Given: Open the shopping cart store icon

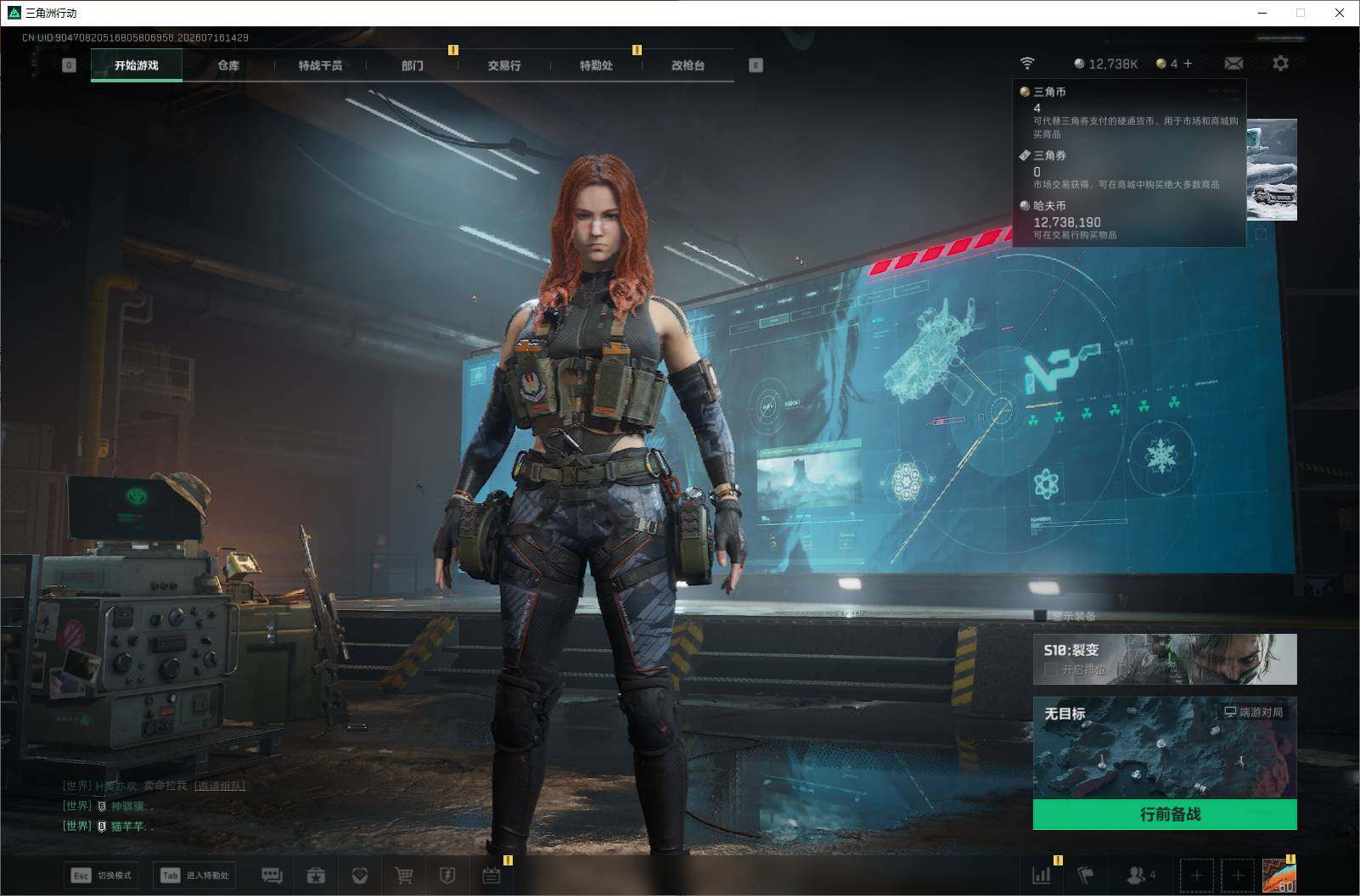Looking at the screenshot, I should 404,875.
